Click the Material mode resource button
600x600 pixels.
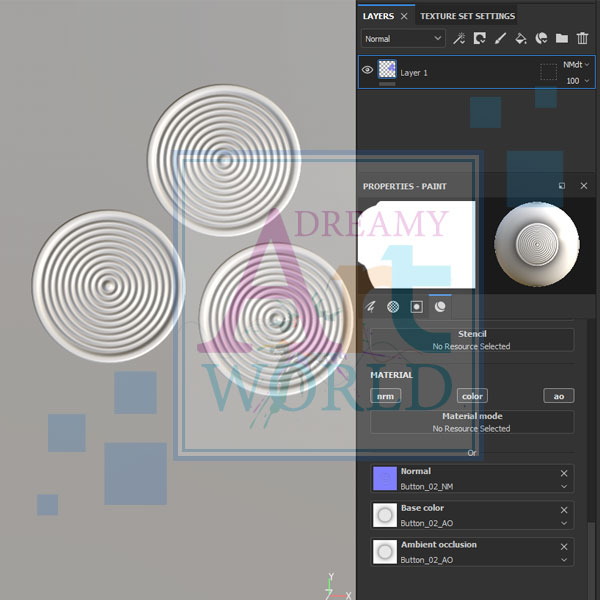pyautogui.click(x=471, y=422)
